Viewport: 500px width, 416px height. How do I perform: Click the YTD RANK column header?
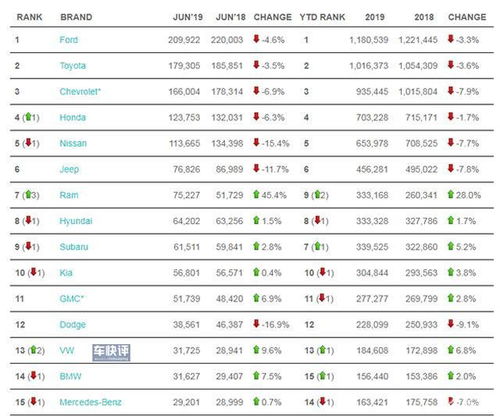(x=322, y=17)
